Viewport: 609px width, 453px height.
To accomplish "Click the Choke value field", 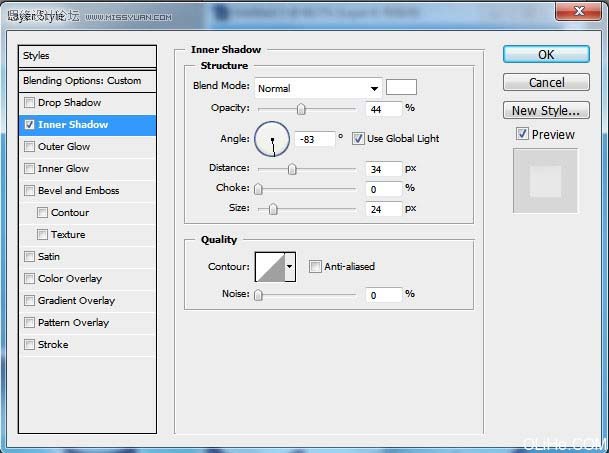I will (x=384, y=189).
